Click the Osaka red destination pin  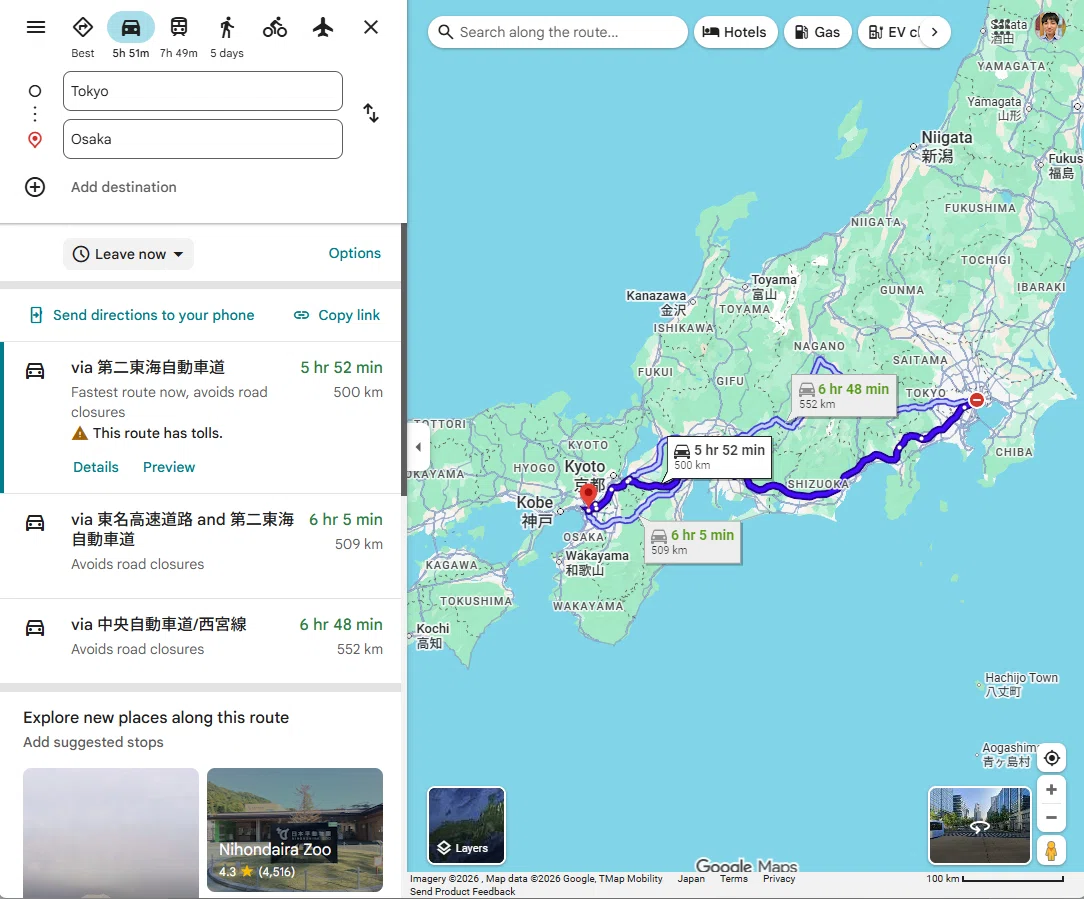588,496
